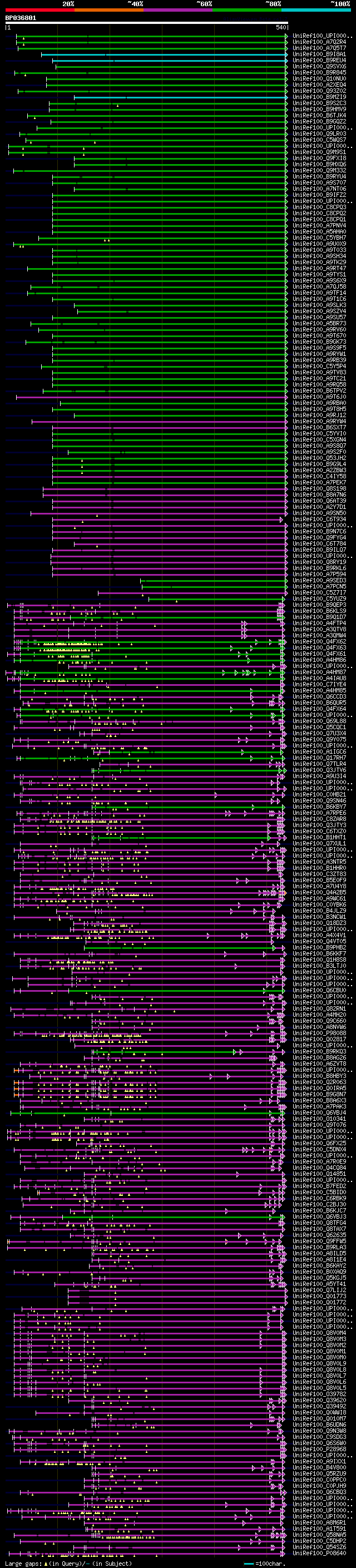
Task: Open hit UniRef100_A7Q5T7
Action: tap(319, 48)
